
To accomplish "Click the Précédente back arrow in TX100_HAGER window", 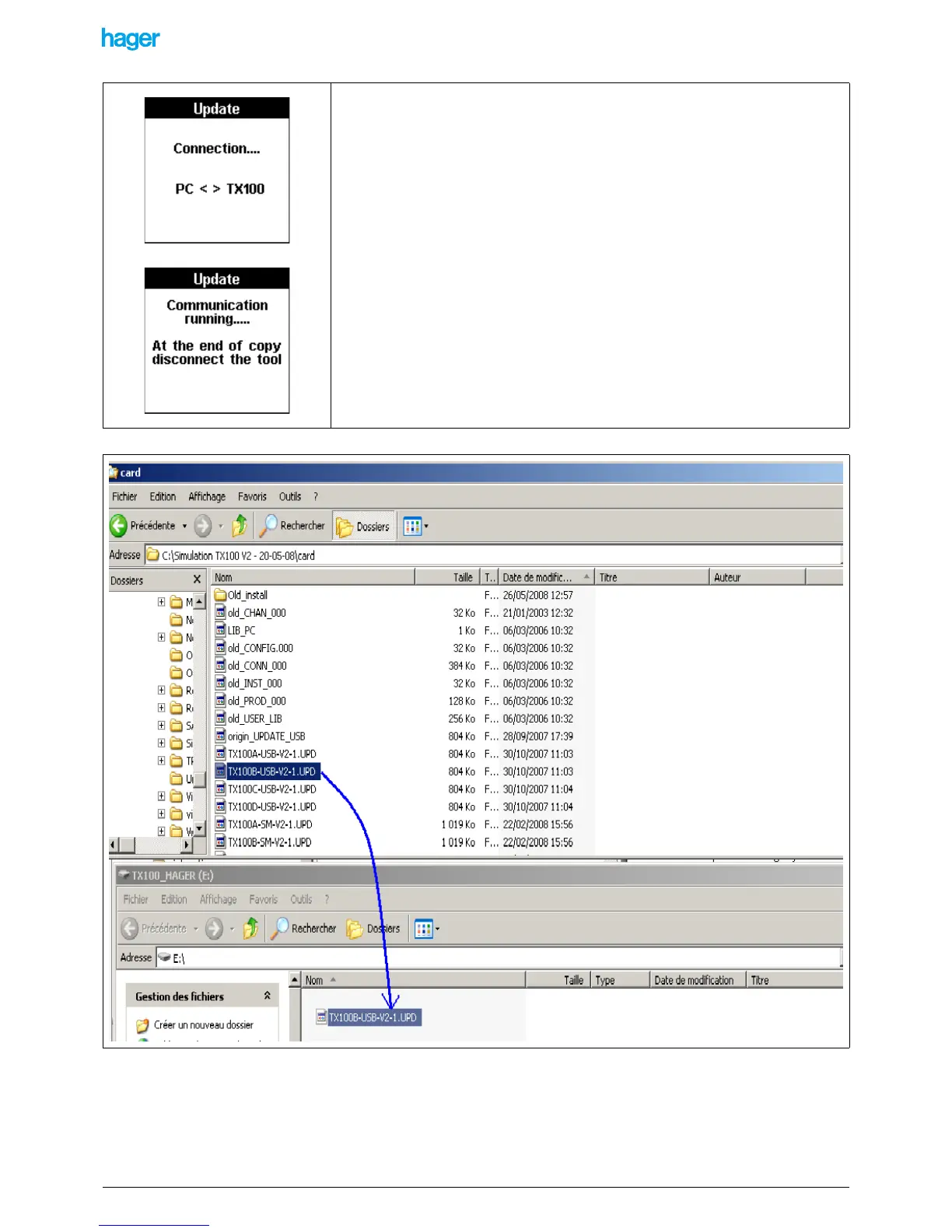I will 129,929.
